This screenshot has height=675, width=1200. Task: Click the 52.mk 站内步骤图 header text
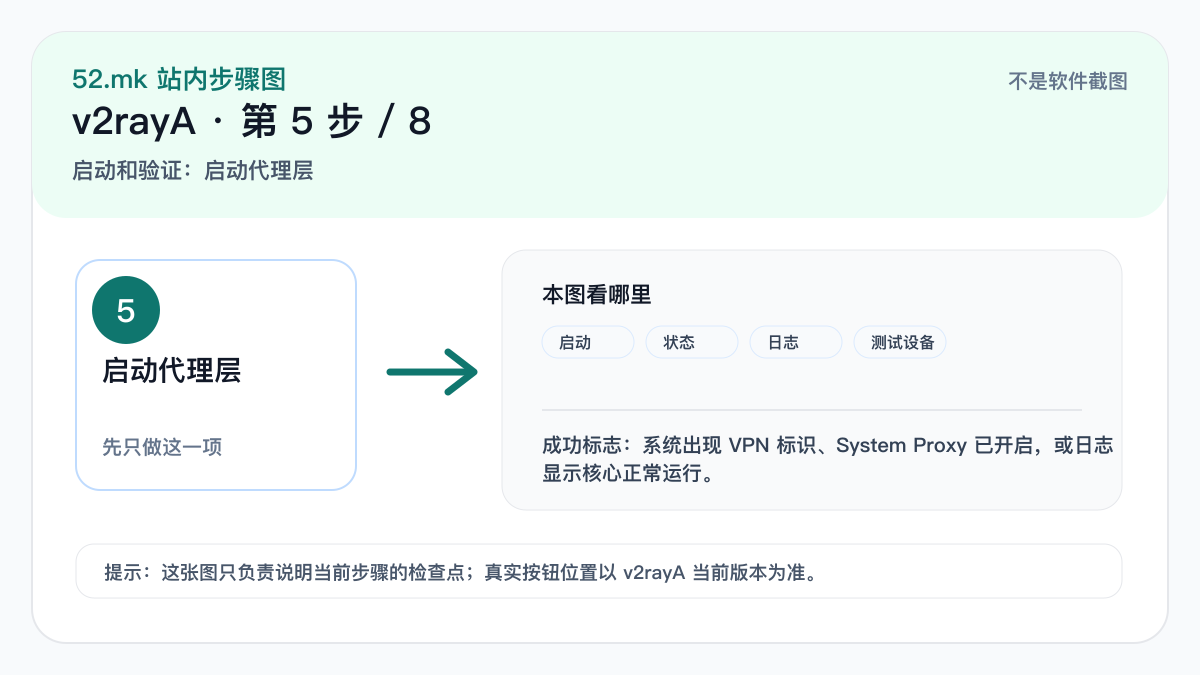click(179, 80)
